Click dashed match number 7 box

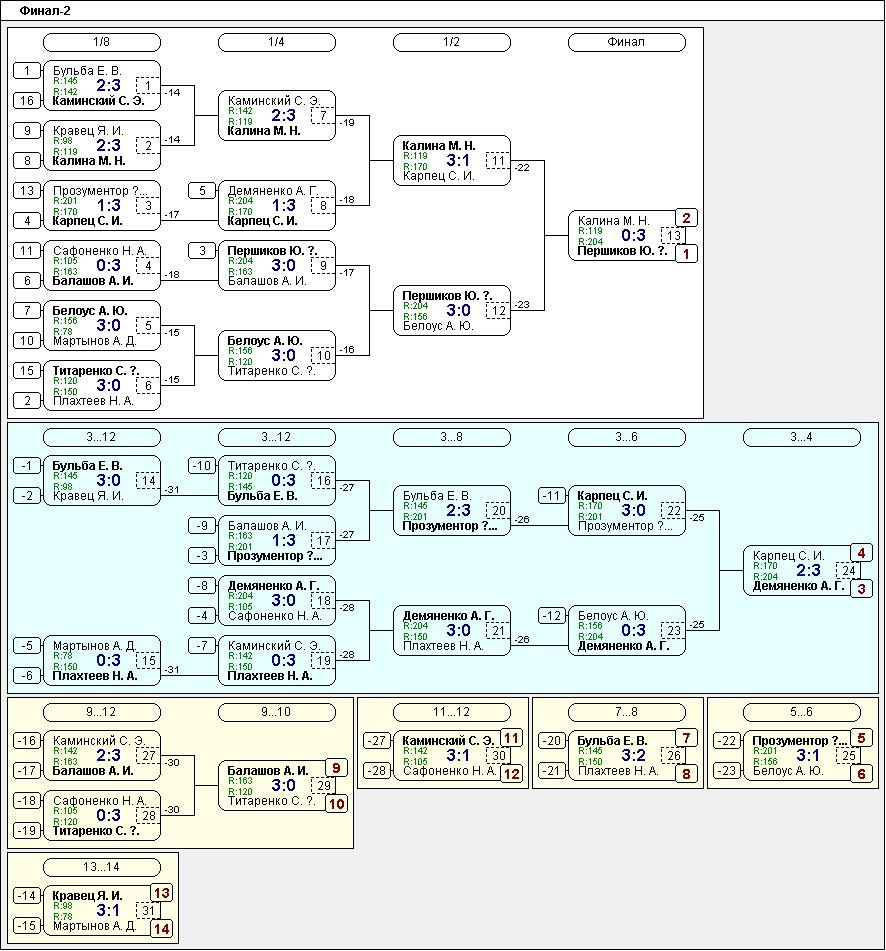click(x=323, y=115)
